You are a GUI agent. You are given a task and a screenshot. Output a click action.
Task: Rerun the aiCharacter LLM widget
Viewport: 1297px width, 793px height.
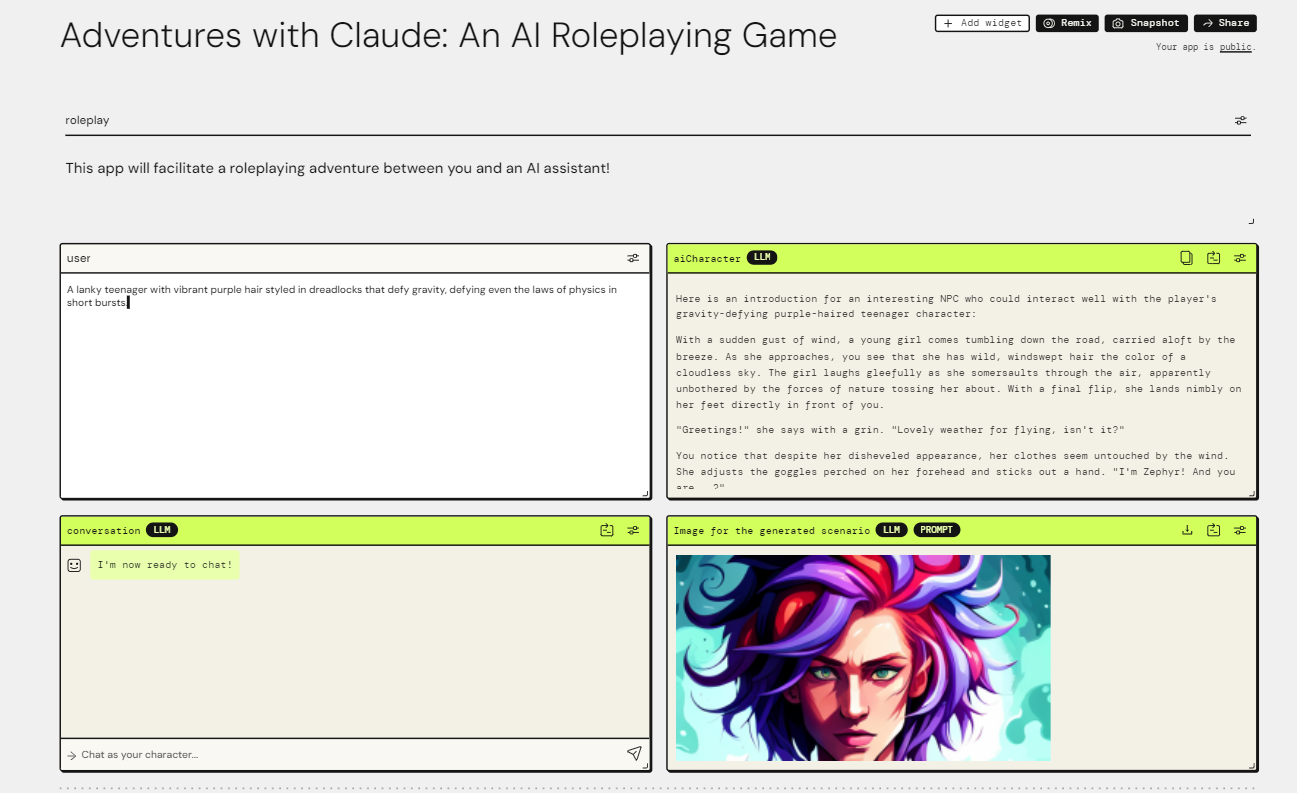tap(1213, 257)
